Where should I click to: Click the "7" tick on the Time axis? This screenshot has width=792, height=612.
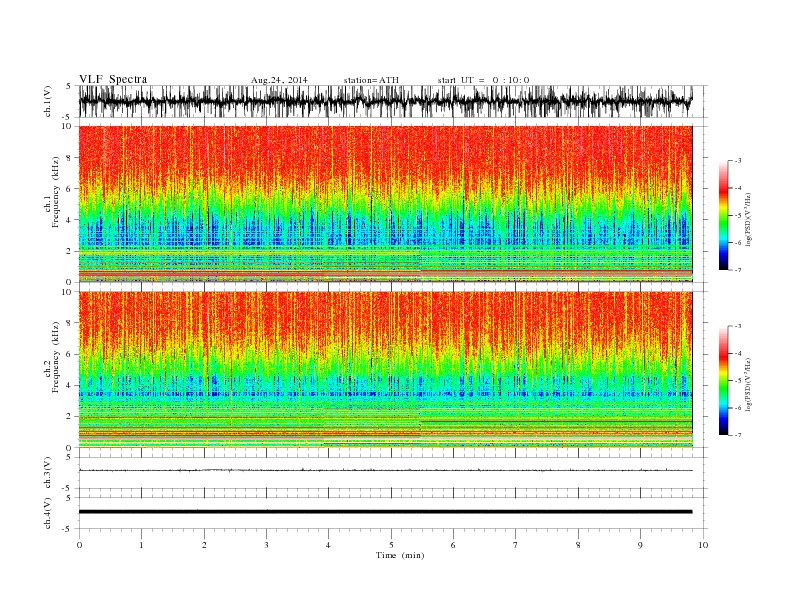click(516, 545)
